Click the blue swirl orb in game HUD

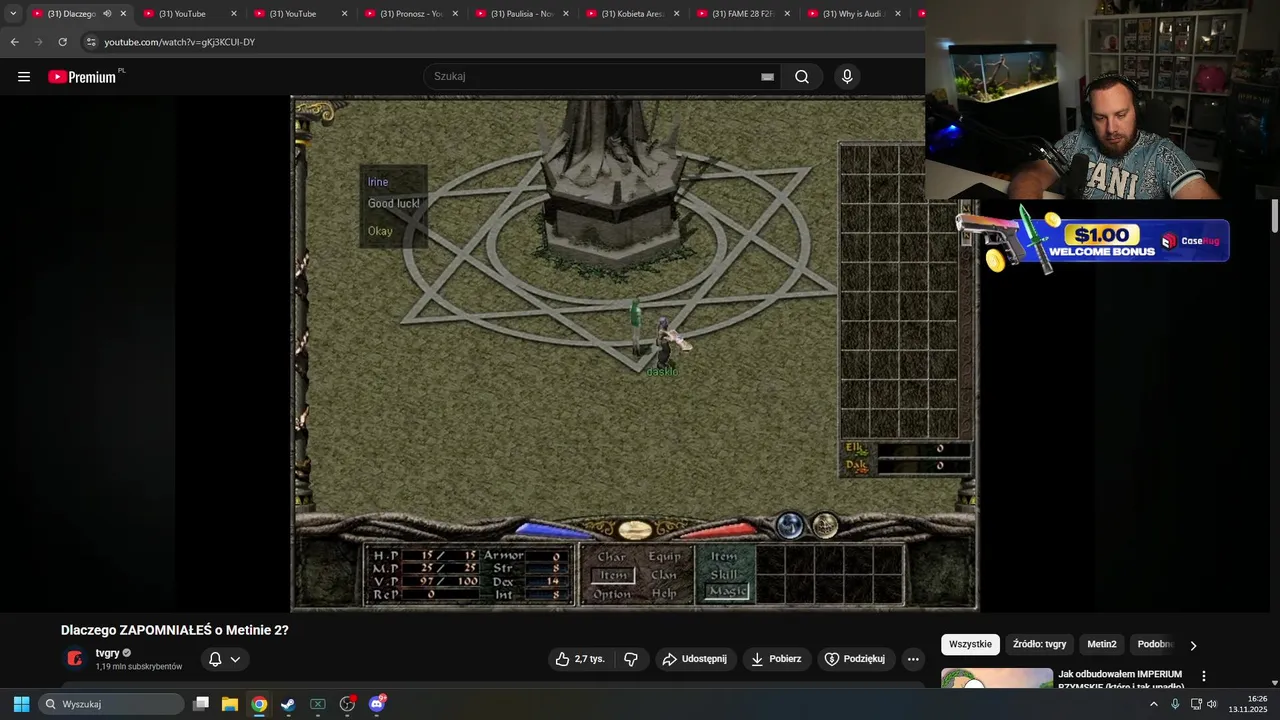[790, 526]
